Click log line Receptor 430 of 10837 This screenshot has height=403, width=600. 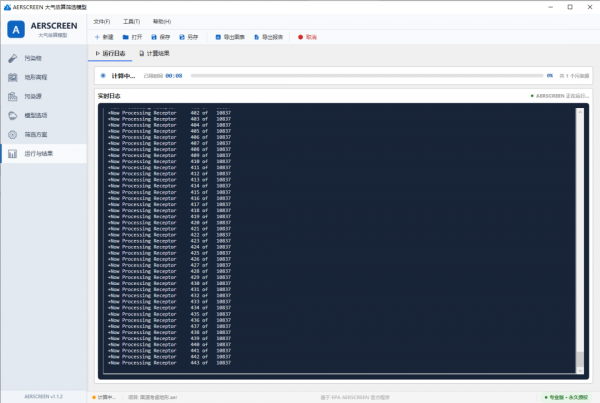(x=170, y=283)
